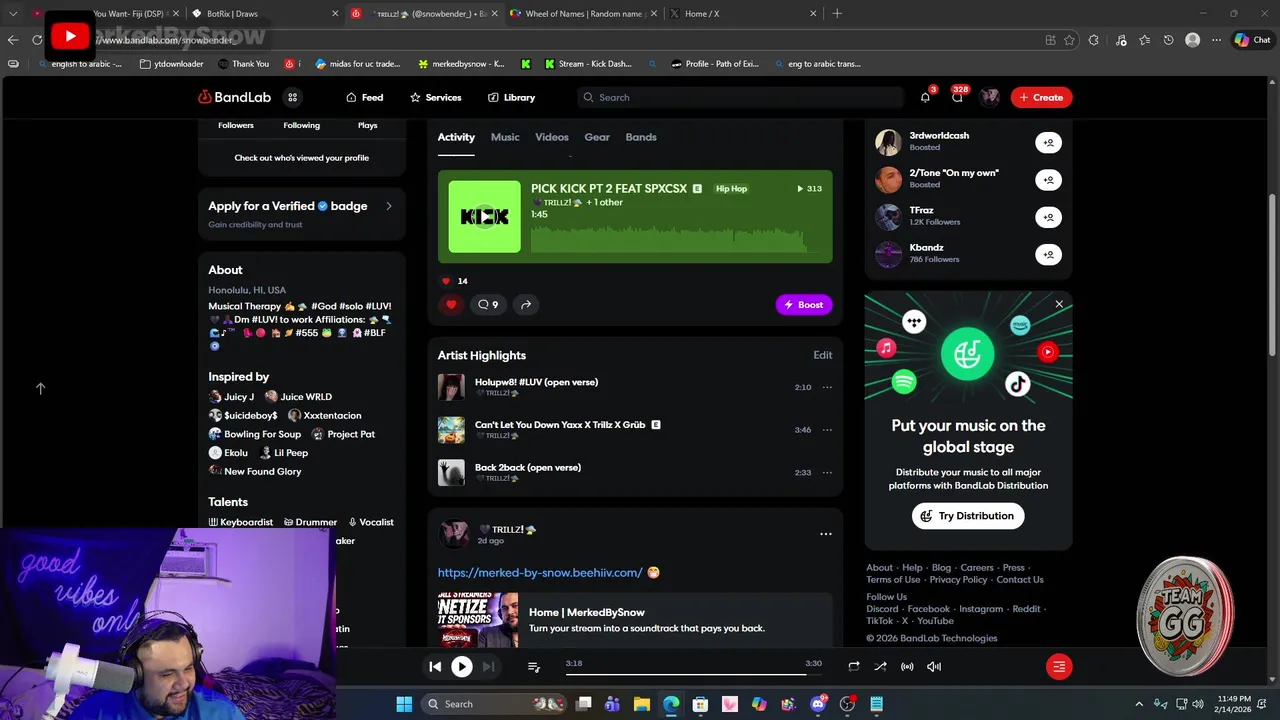Viewport: 1280px width, 720px height.
Task: Open Home | MerkedBySnow link preview image
Action: click(478, 620)
